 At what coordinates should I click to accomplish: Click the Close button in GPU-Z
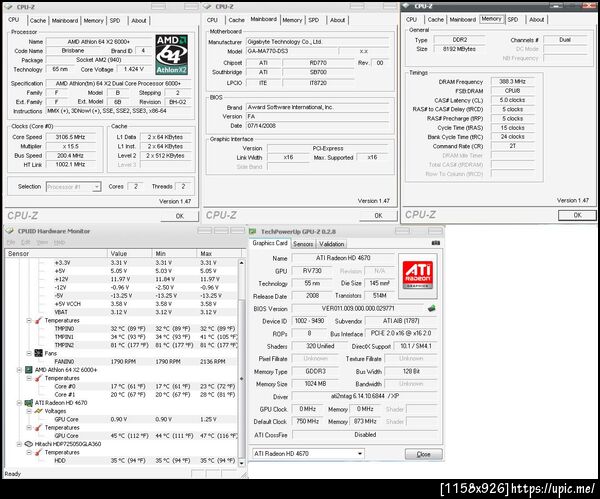point(423,454)
